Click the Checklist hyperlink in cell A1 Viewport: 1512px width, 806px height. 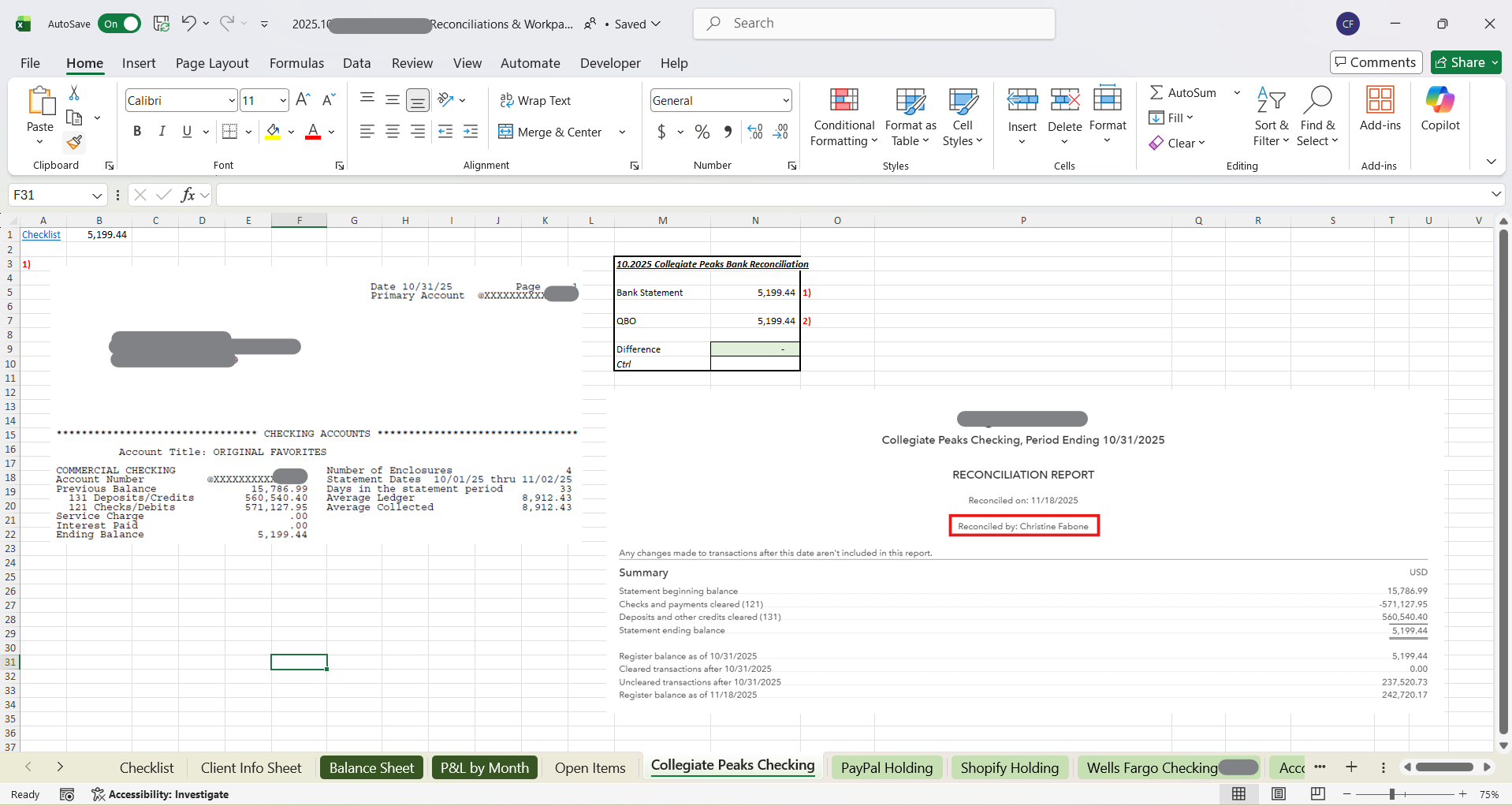(x=41, y=235)
